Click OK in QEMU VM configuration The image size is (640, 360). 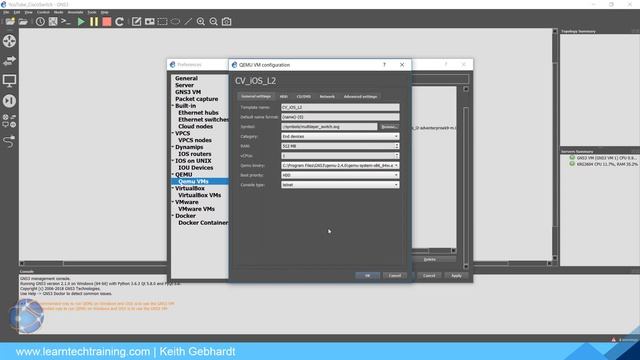pyautogui.click(x=367, y=276)
